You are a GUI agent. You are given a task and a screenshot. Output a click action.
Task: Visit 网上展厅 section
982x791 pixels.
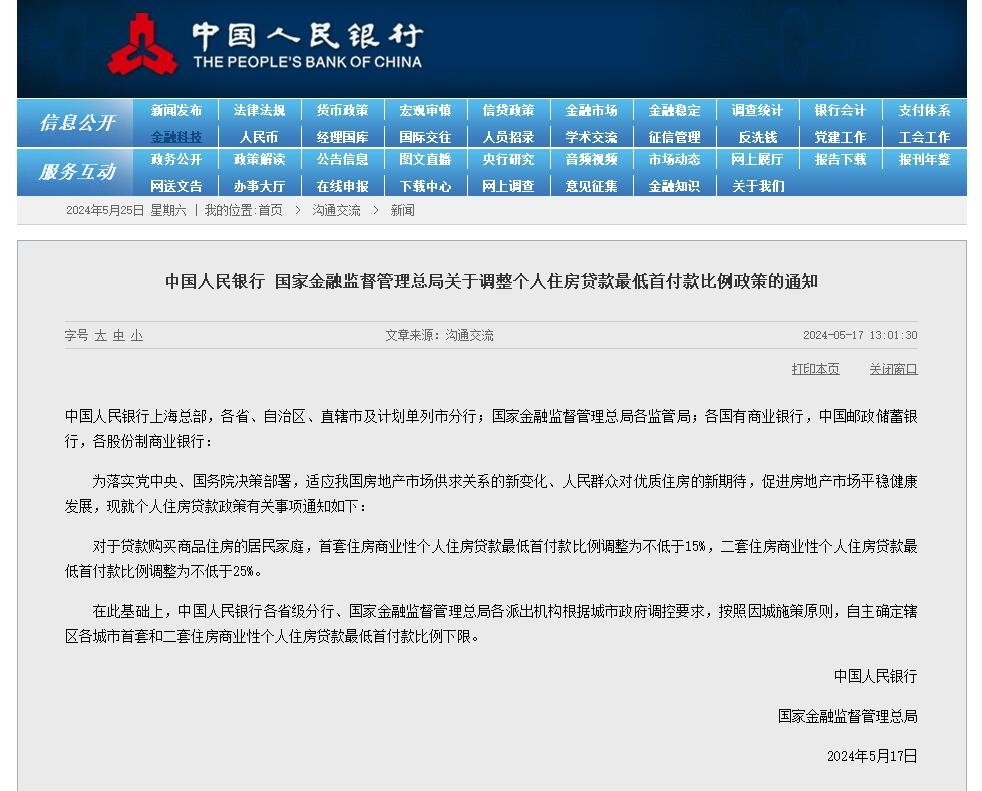pyautogui.click(x=757, y=159)
